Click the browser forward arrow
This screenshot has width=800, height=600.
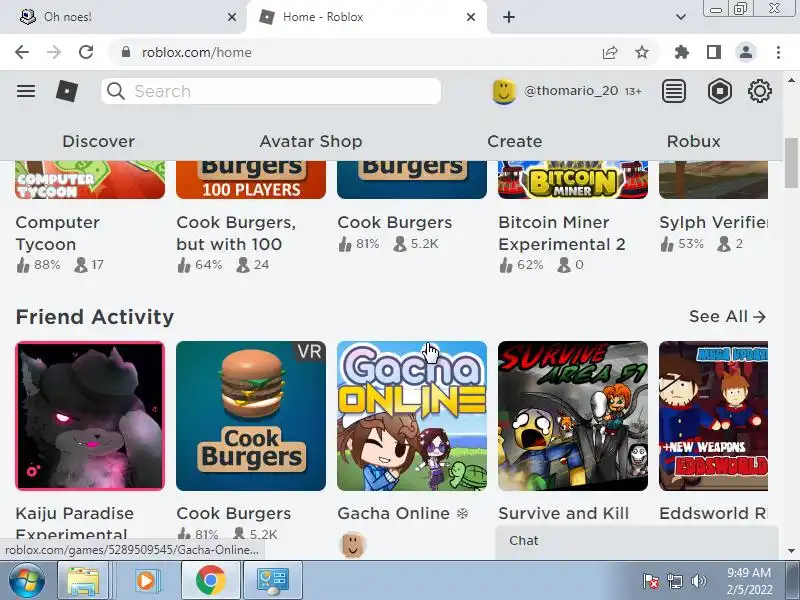pos(54,52)
